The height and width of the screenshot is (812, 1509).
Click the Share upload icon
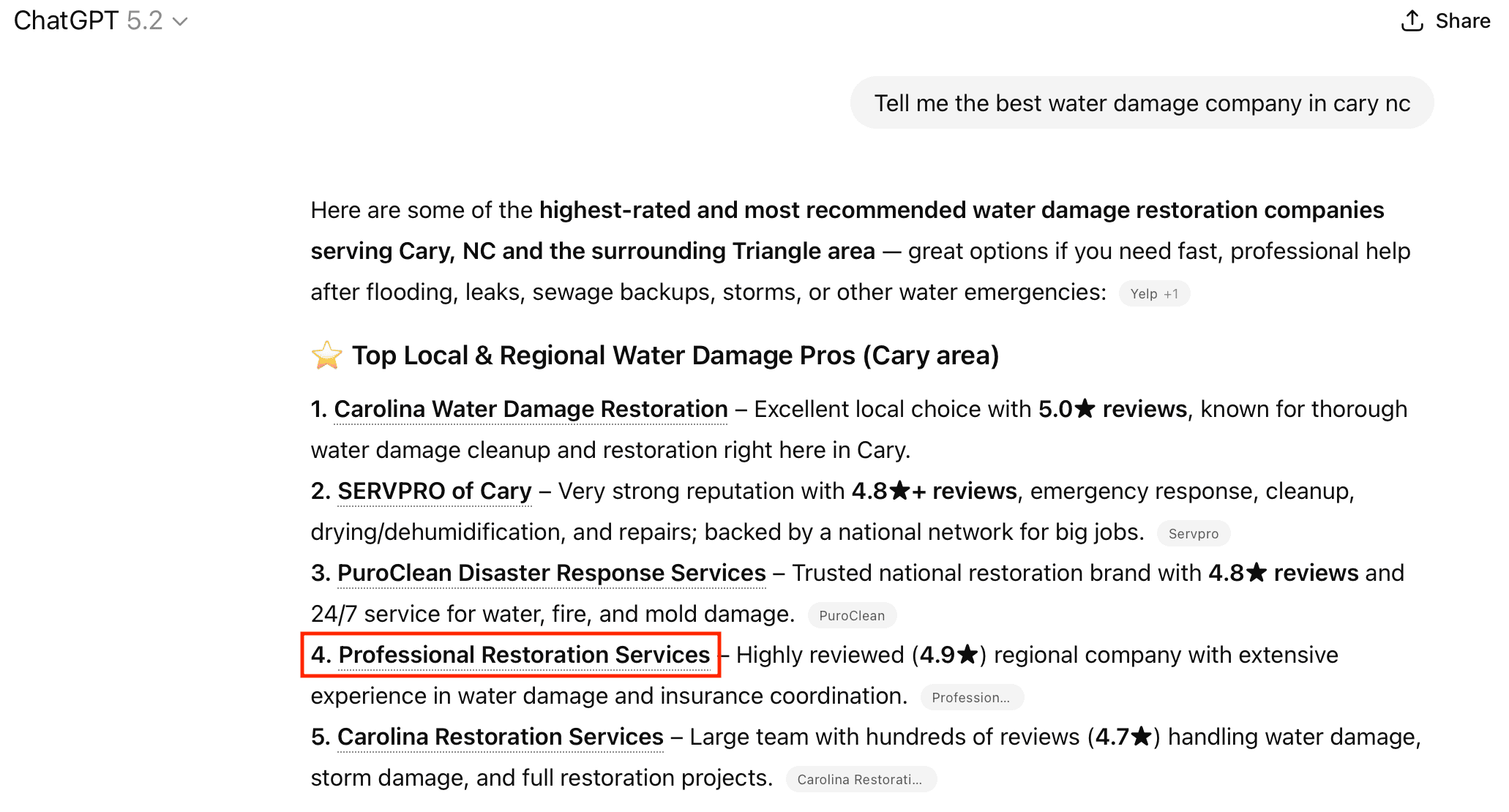click(x=1412, y=21)
